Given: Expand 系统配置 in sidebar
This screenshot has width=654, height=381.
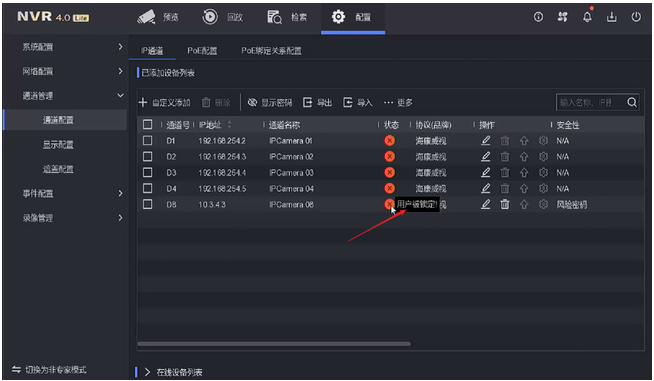Looking at the screenshot, I should point(120,47).
